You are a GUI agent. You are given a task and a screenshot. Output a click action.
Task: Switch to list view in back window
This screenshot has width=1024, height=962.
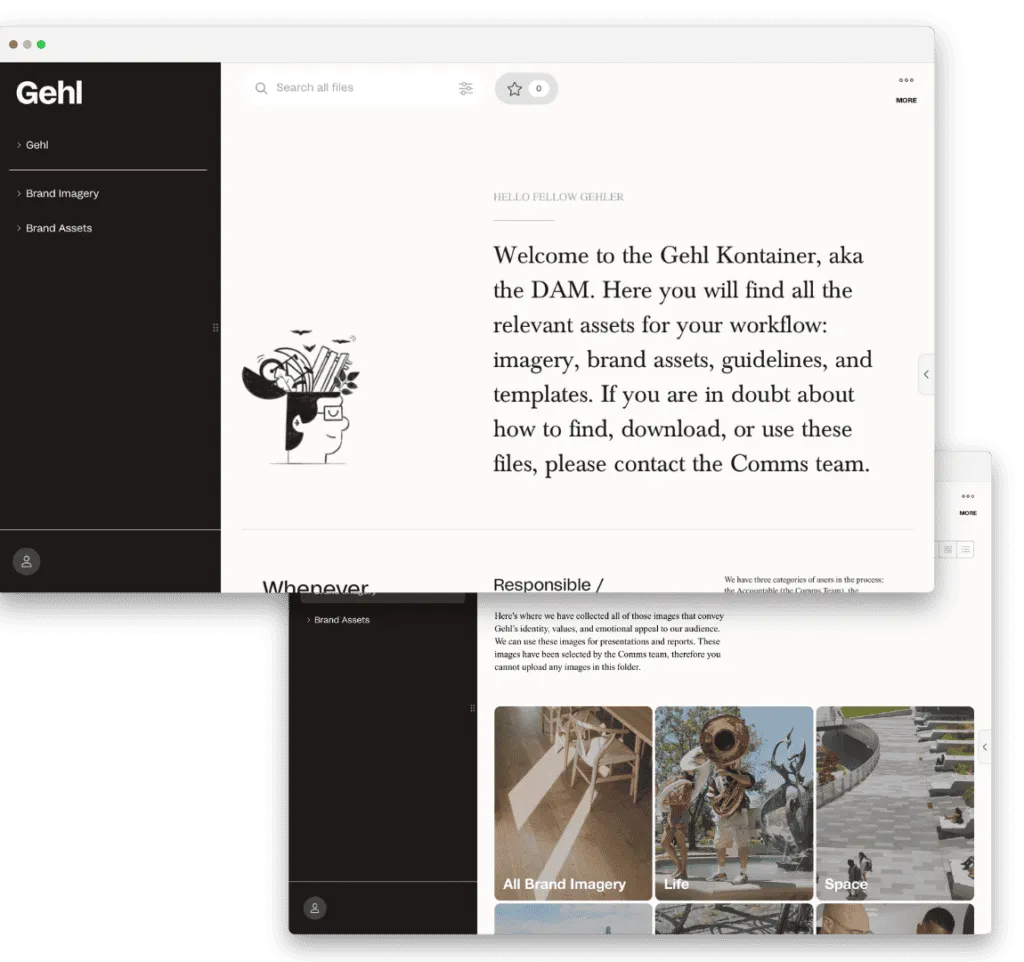(966, 549)
